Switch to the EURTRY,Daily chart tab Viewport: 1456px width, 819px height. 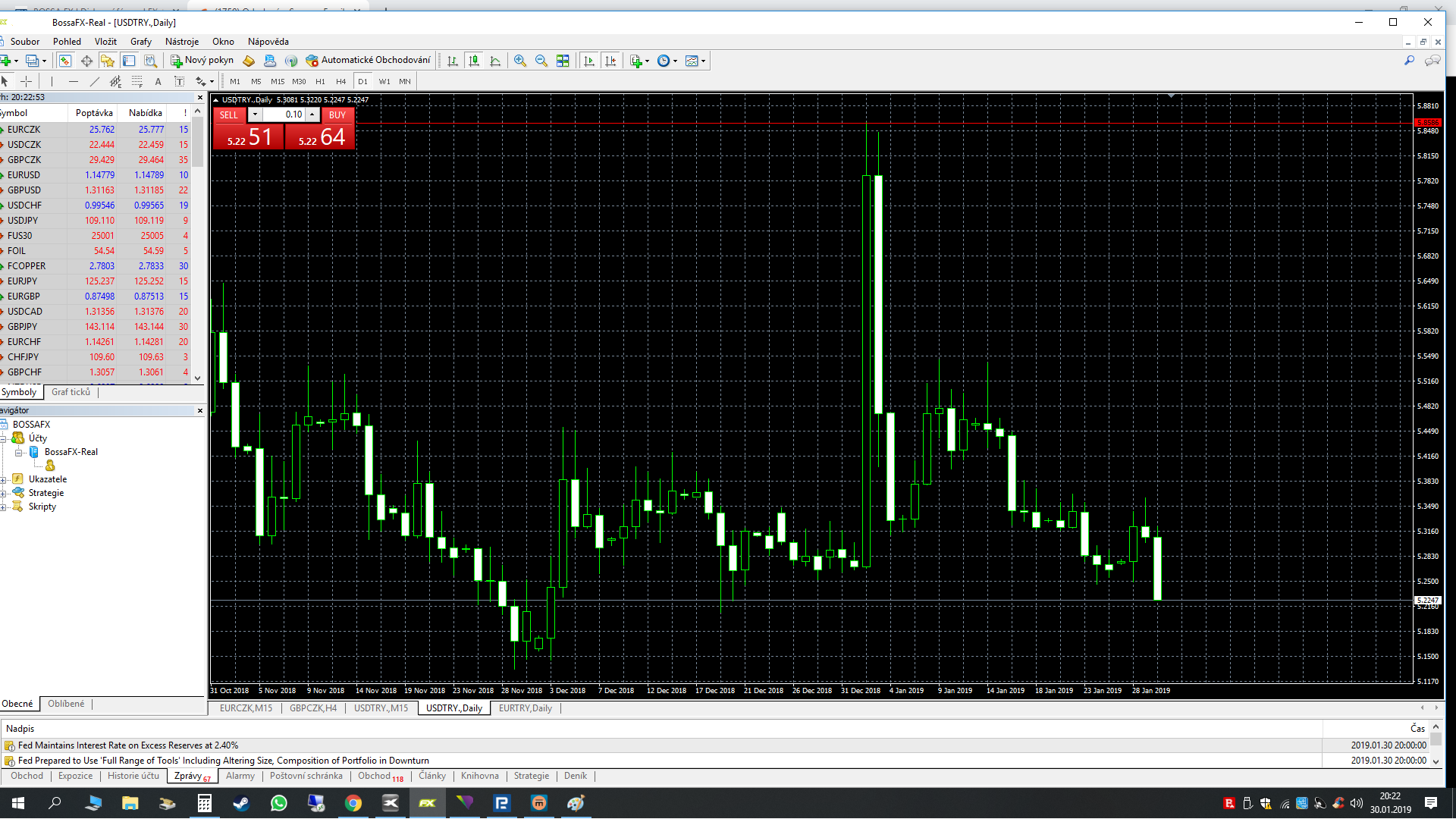click(526, 708)
